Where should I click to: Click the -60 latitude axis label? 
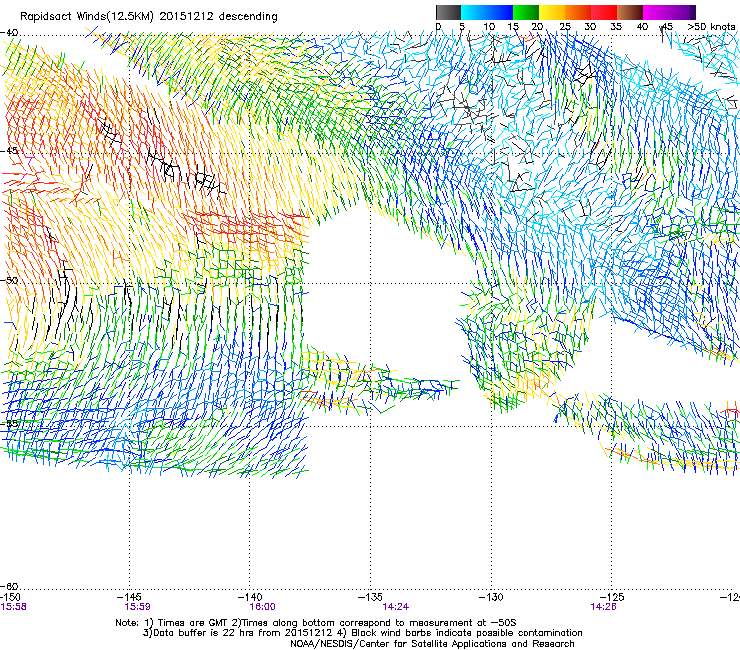point(9,586)
